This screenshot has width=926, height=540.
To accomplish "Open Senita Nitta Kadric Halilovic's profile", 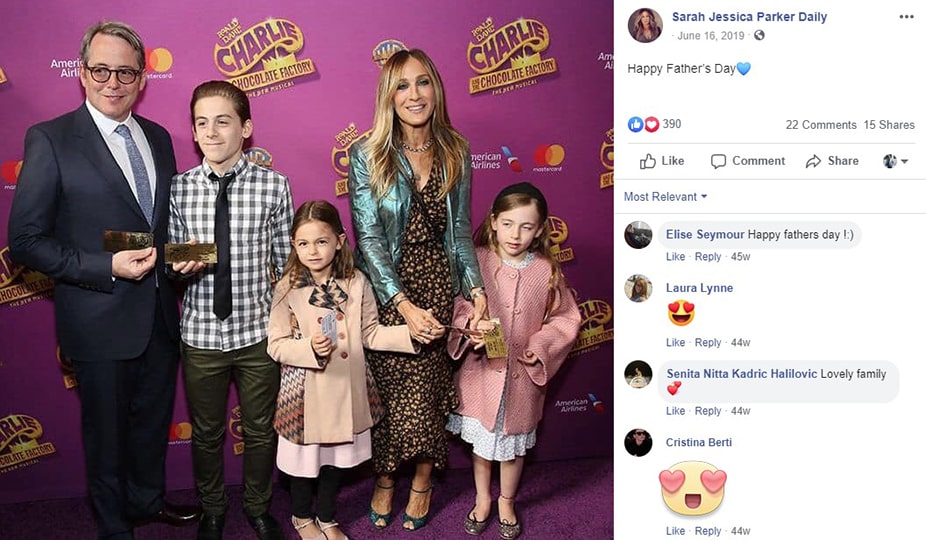I will coord(742,373).
